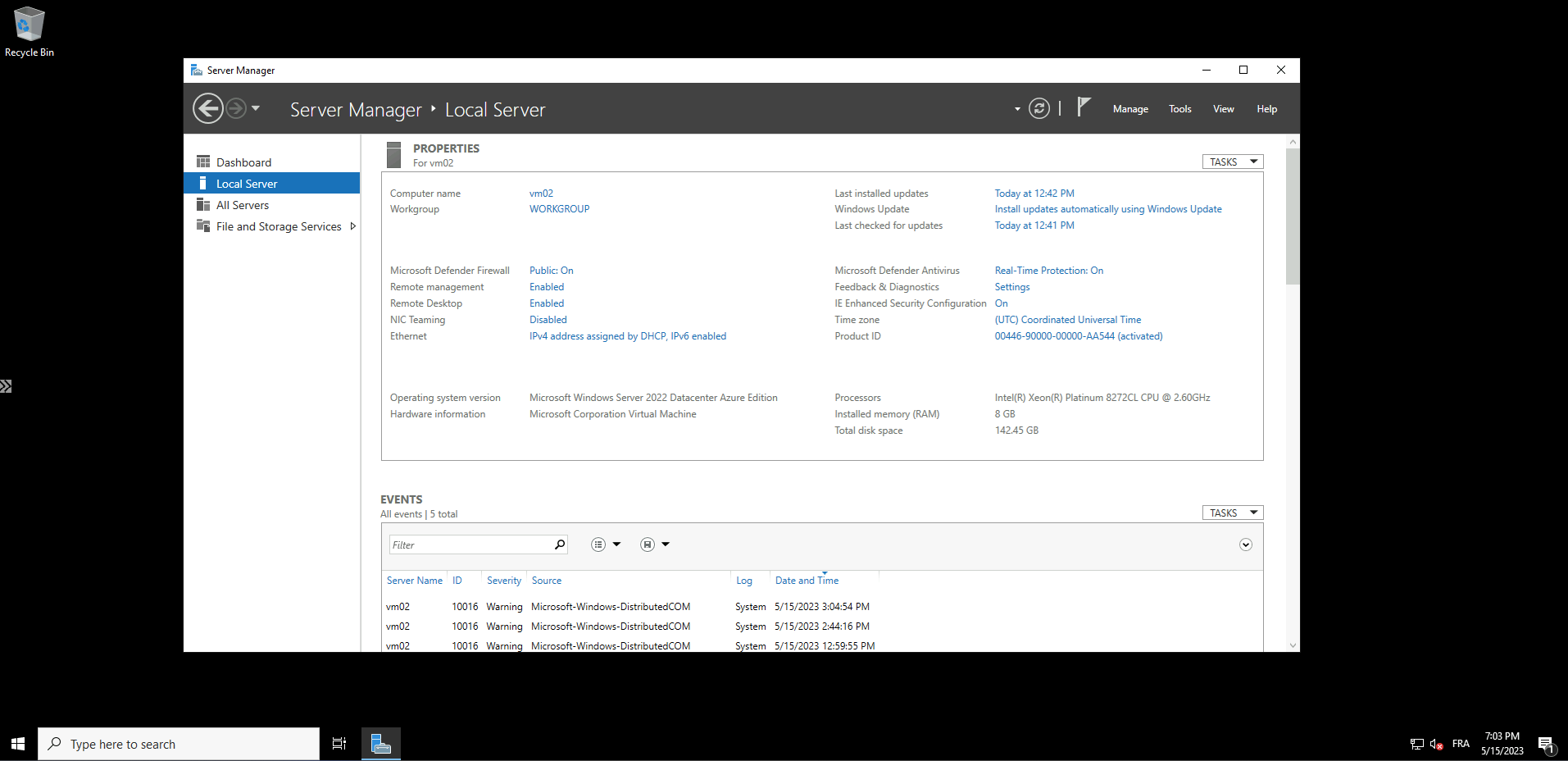Click the UTC Coordinated Universal Time link
The width and height of the screenshot is (1568, 761).
[x=1068, y=320]
